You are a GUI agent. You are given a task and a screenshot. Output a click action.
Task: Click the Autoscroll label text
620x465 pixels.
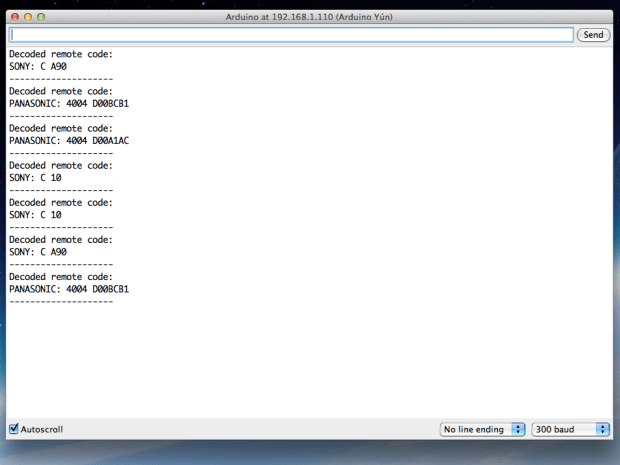tap(42, 429)
